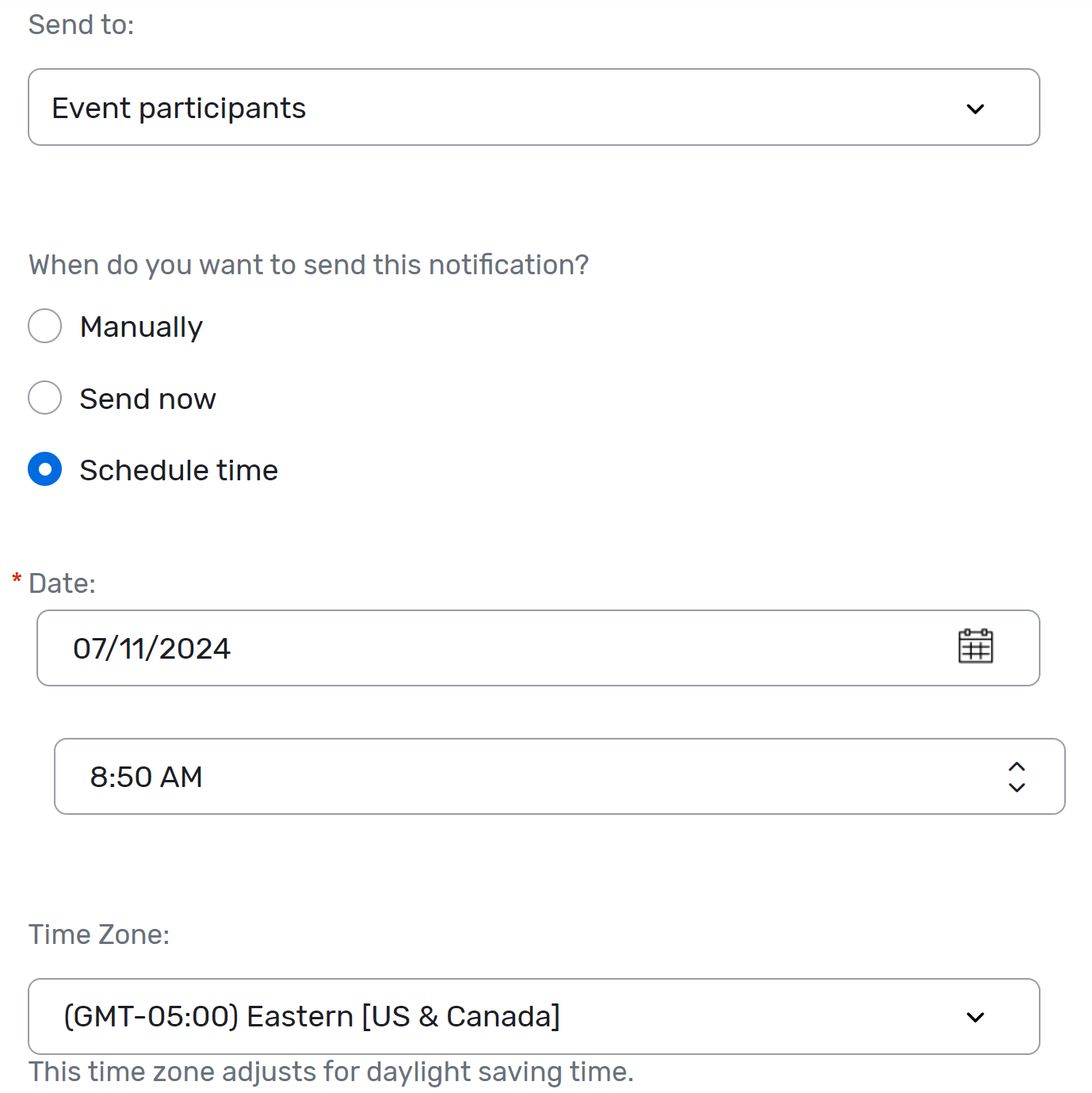1092x1093 pixels.
Task: Click the Eastern US & Canada timezone text
Action: tap(312, 1016)
